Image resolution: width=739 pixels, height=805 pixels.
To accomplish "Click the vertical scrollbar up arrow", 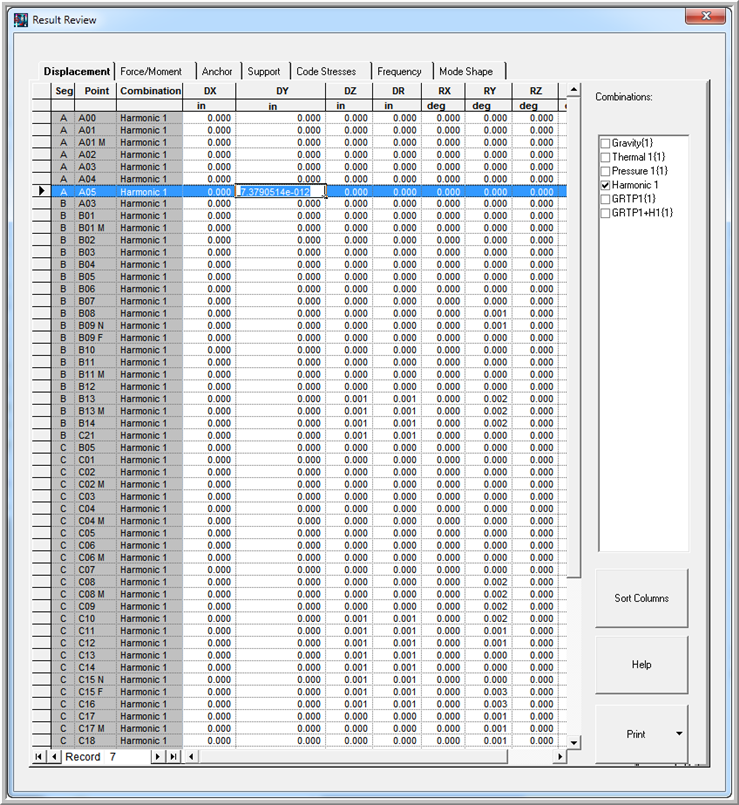I will pyautogui.click(x=574, y=90).
